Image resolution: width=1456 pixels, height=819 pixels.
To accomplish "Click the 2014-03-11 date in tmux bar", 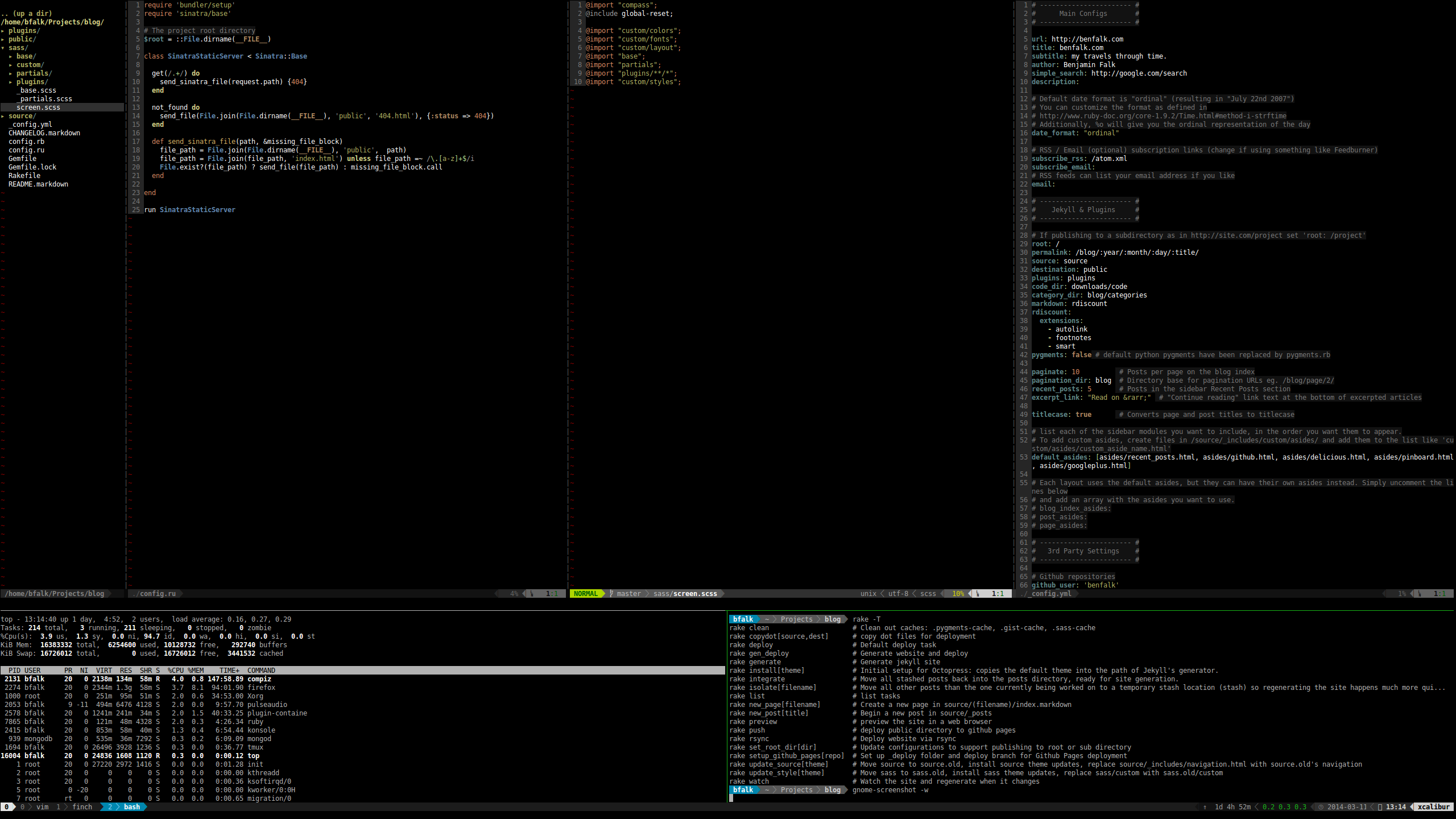I will pos(1347,807).
